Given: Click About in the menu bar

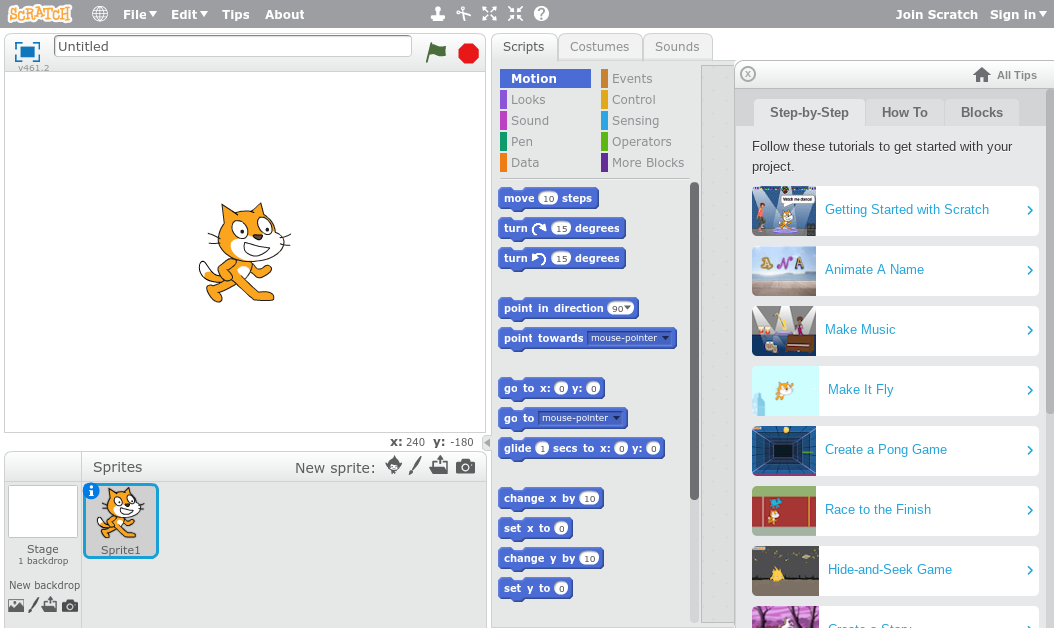Looking at the screenshot, I should [x=284, y=14].
